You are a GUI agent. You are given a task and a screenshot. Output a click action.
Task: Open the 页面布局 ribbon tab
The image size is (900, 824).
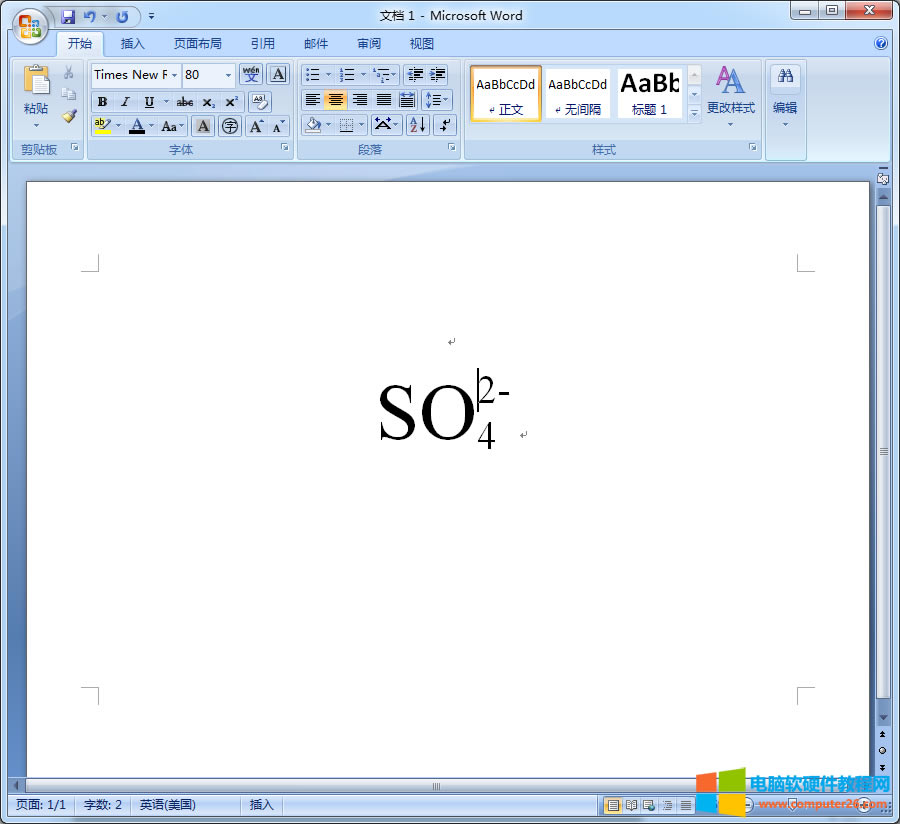[197, 44]
